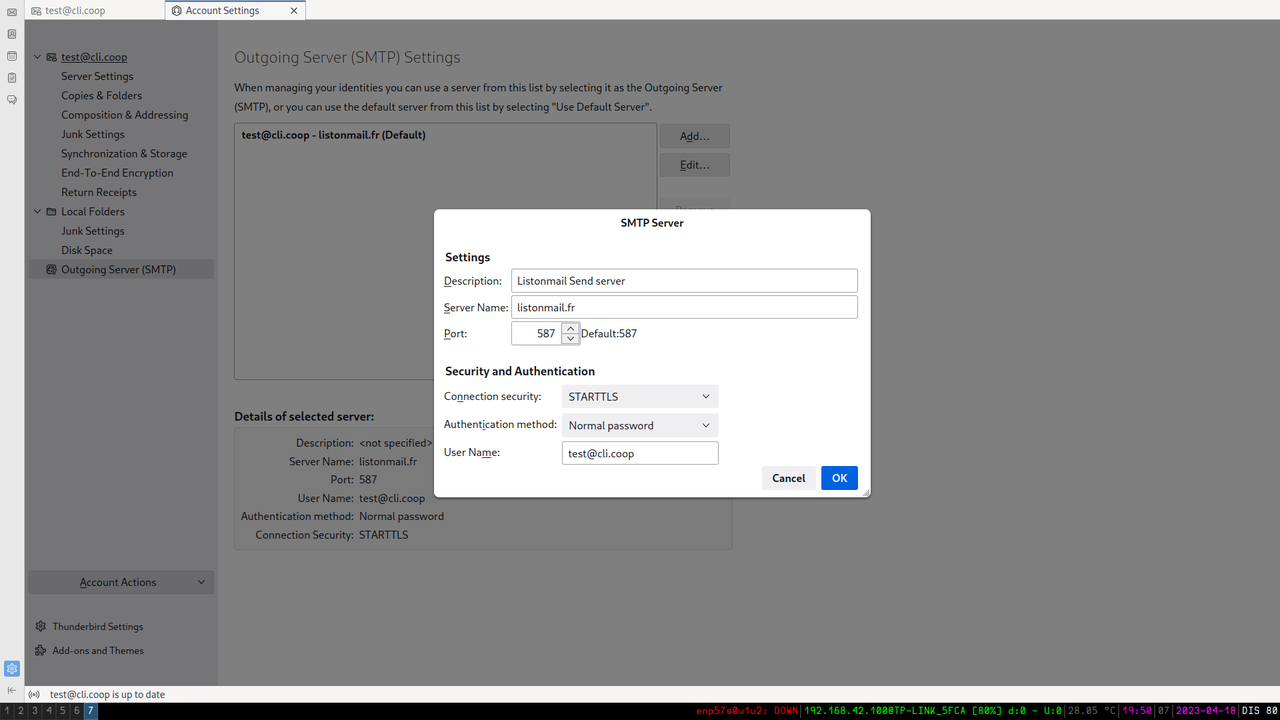
Task: Click the Port number field
Action: (x=536, y=334)
